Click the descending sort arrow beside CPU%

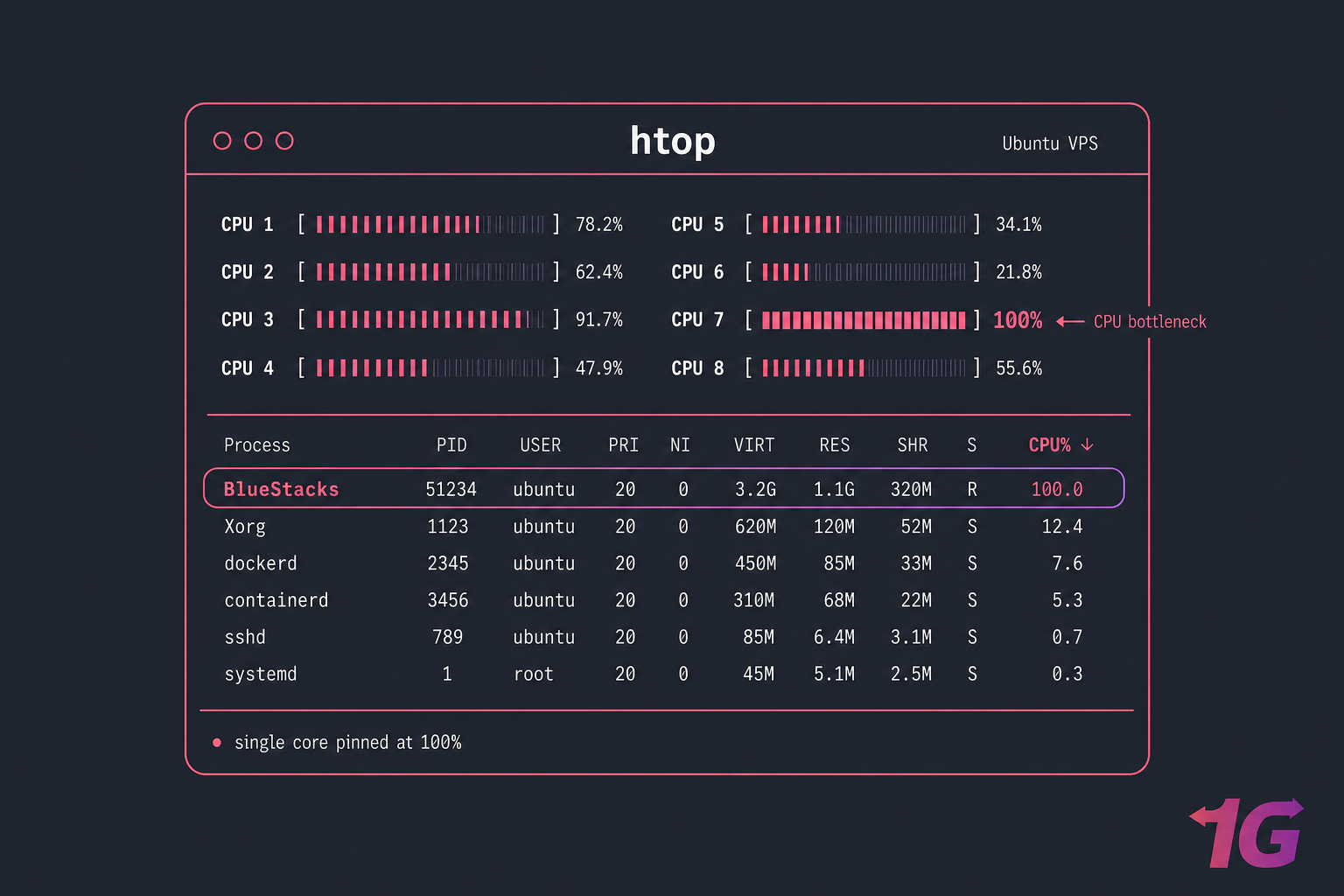pyautogui.click(x=1088, y=444)
